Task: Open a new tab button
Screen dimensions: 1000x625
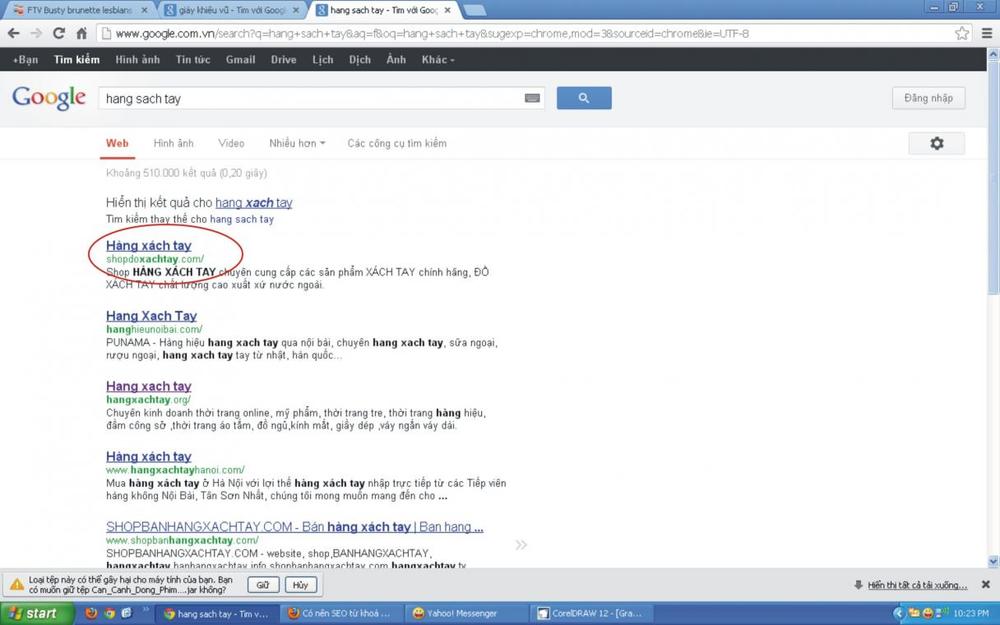Action: tap(474, 10)
